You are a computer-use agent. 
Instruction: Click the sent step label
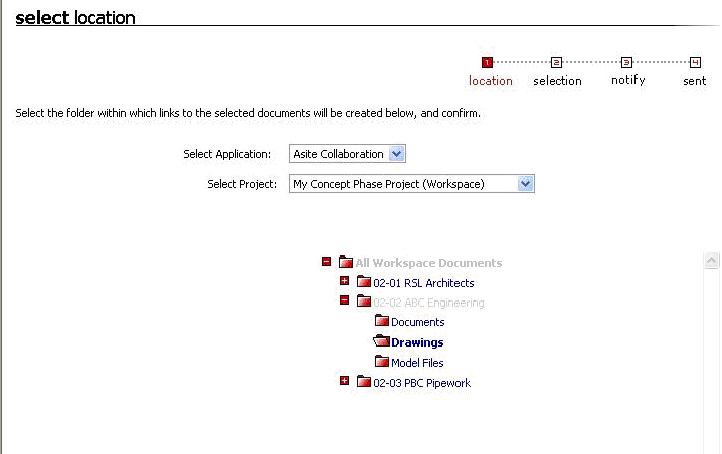click(694, 81)
